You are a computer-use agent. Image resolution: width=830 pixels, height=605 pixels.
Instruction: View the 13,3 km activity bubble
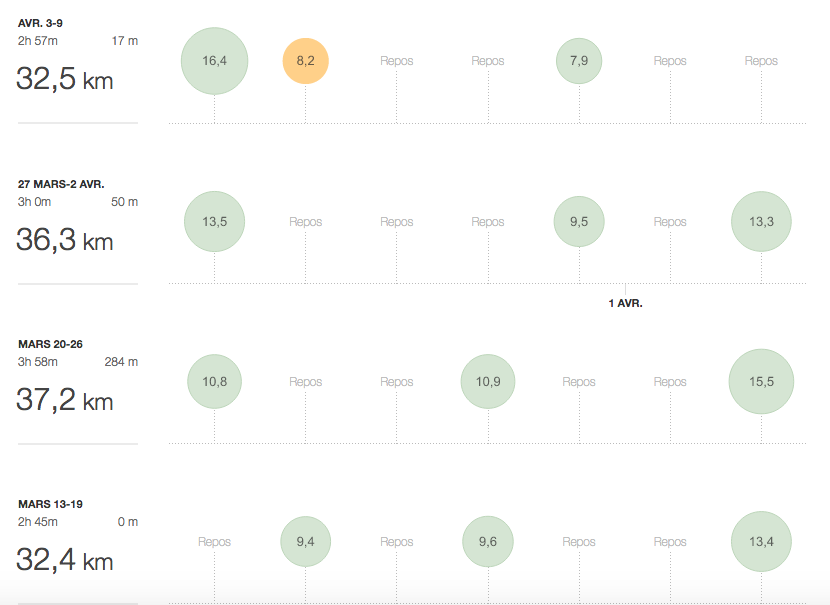pyautogui.click(x=761, y=222)
